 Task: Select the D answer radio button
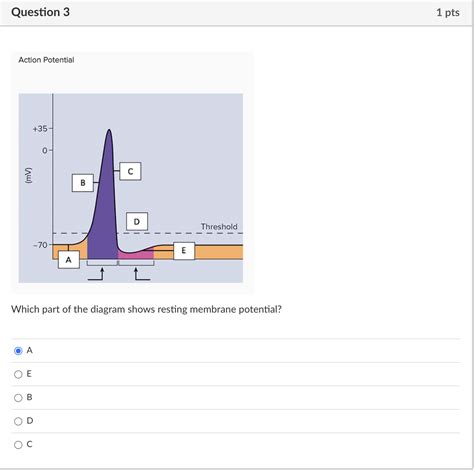[x=18, y=421]
